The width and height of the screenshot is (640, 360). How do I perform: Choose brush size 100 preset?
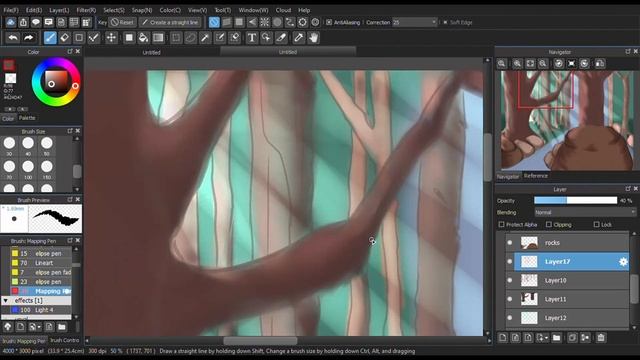(28, 169)
